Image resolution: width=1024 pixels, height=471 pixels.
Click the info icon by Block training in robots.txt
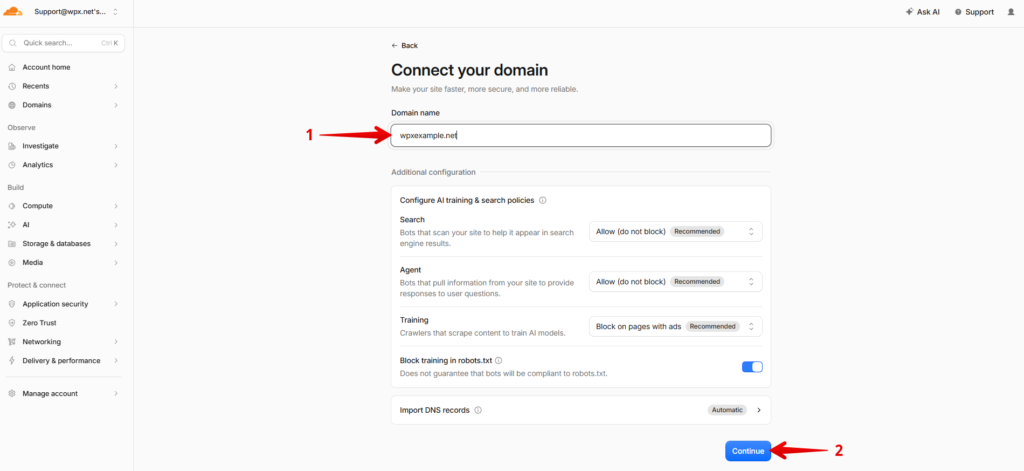pyautogui.click(x=498, y=360)
